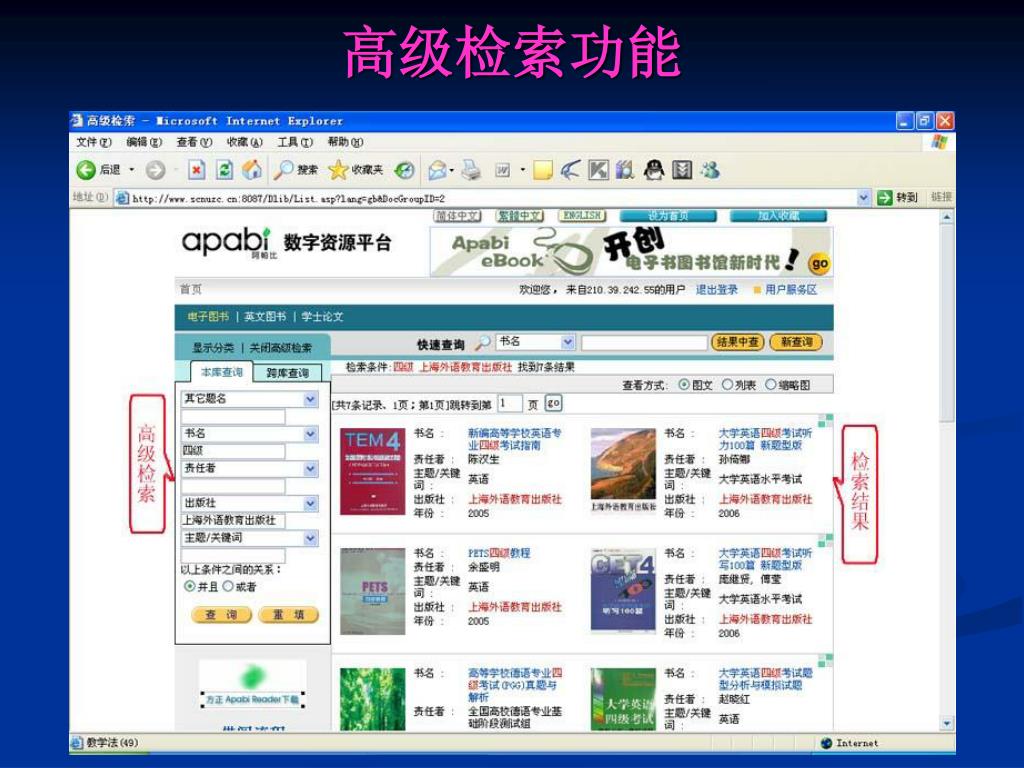
Task: Open the 用户服务区 link
Action: 790,290
